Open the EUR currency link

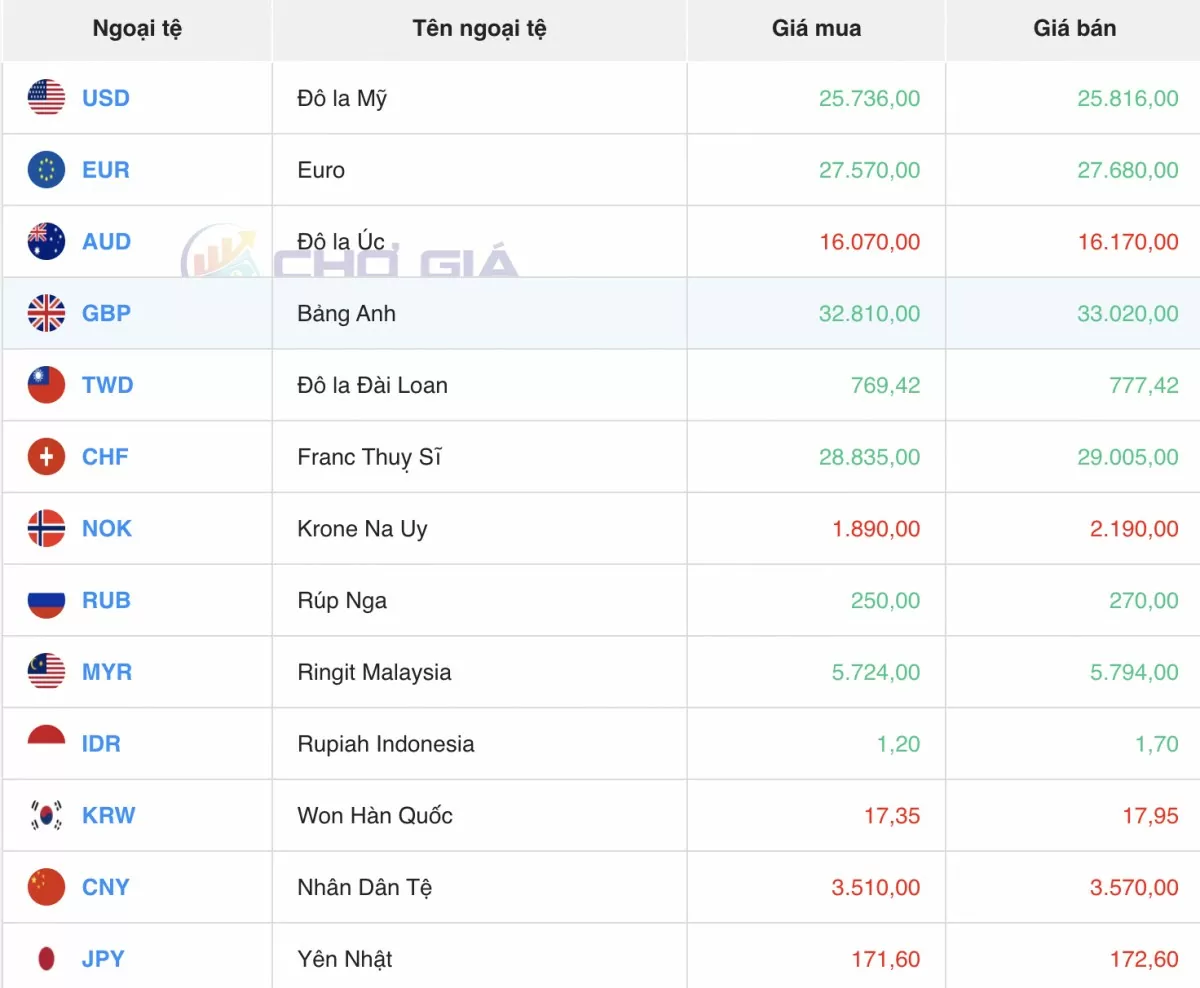click(106, 170)
